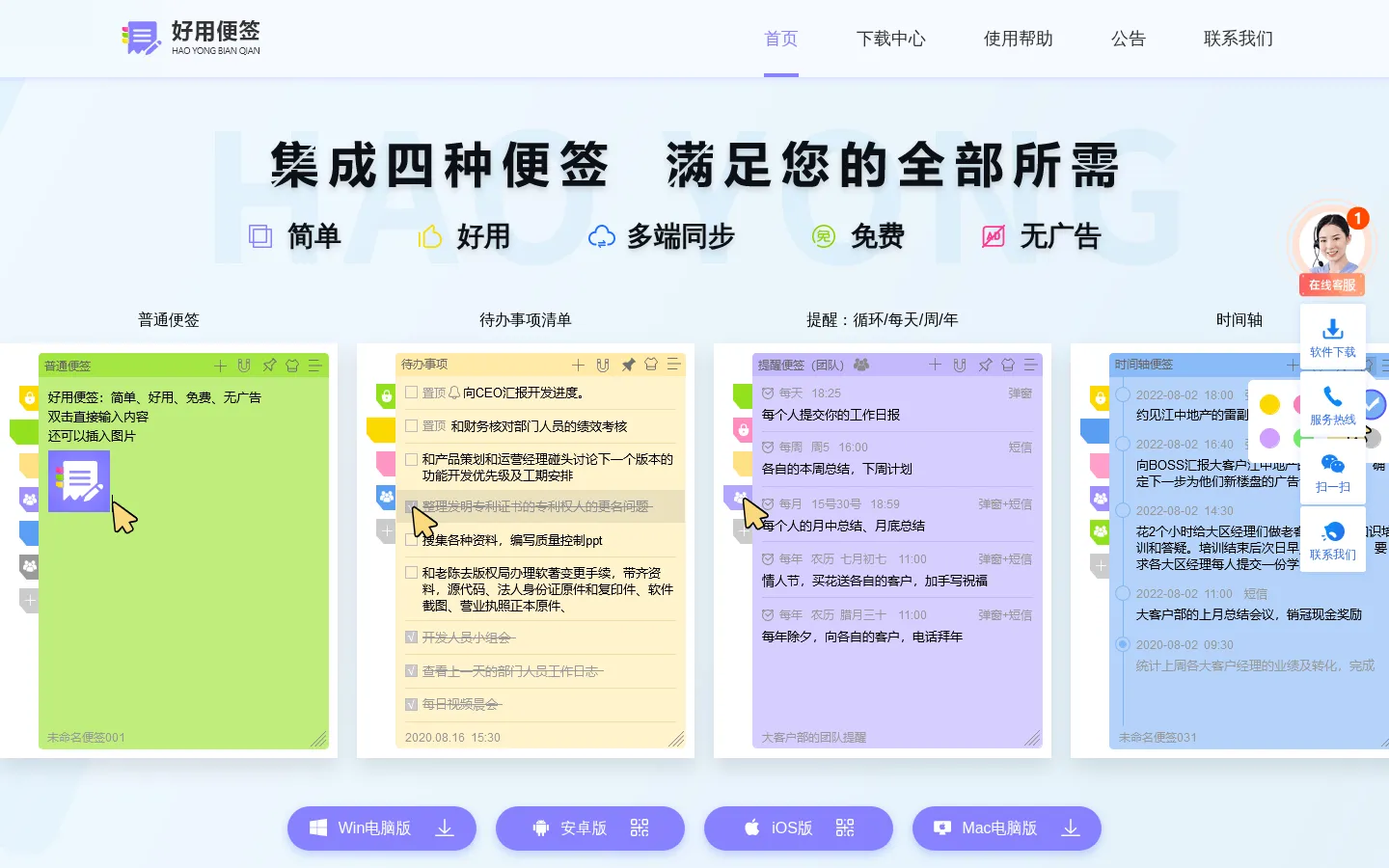Open the 首页 navigation tab
This screenshot has height=868, width=1389.
781,39
